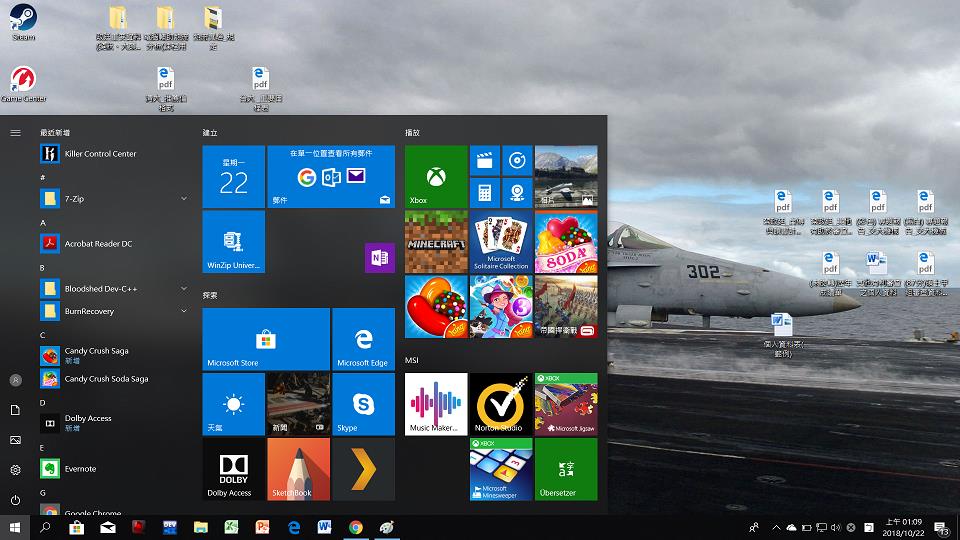Click the MSI tile group header

coord(411,360)
